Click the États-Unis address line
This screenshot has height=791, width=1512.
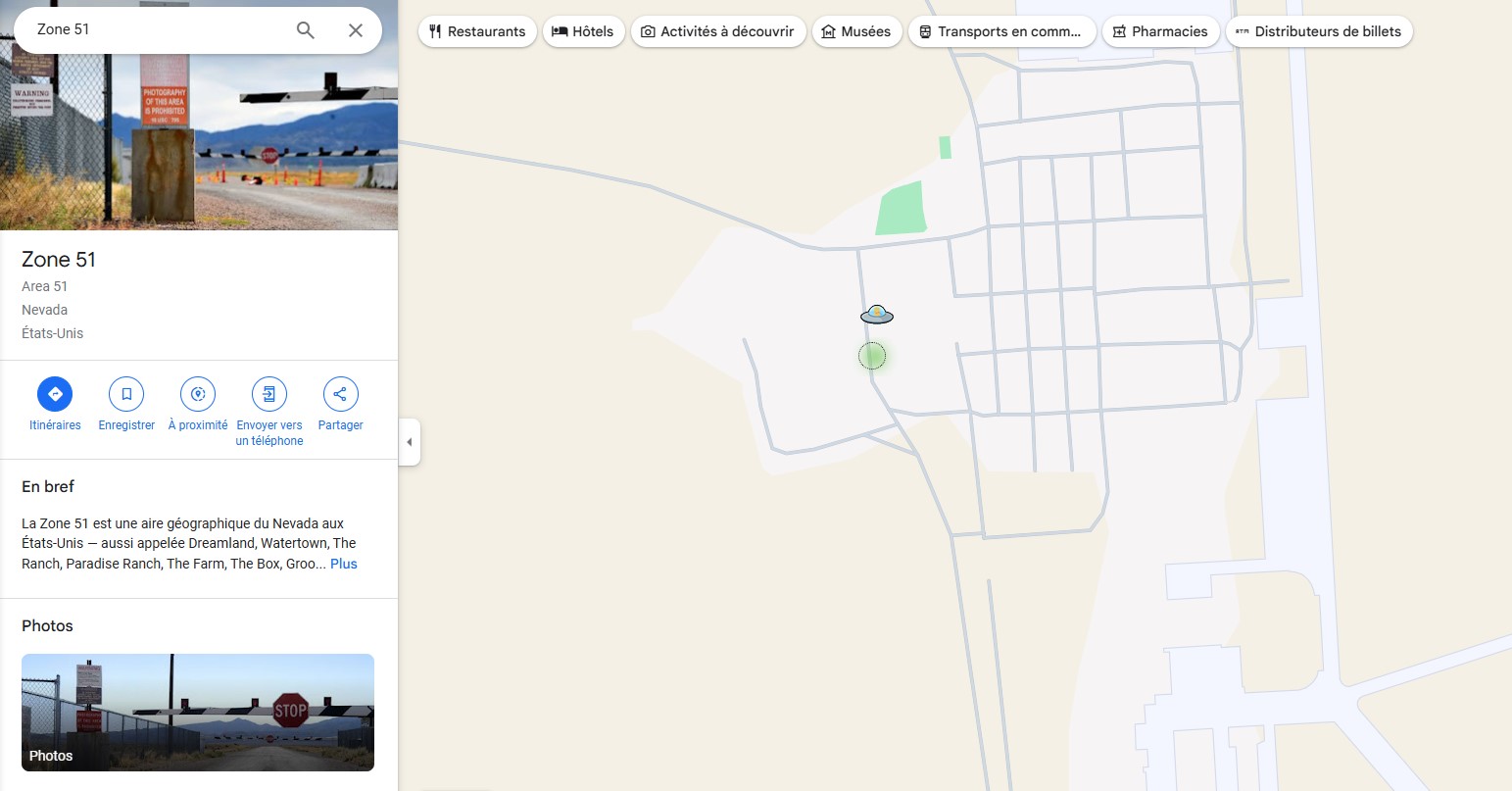(x=53, y=333)
